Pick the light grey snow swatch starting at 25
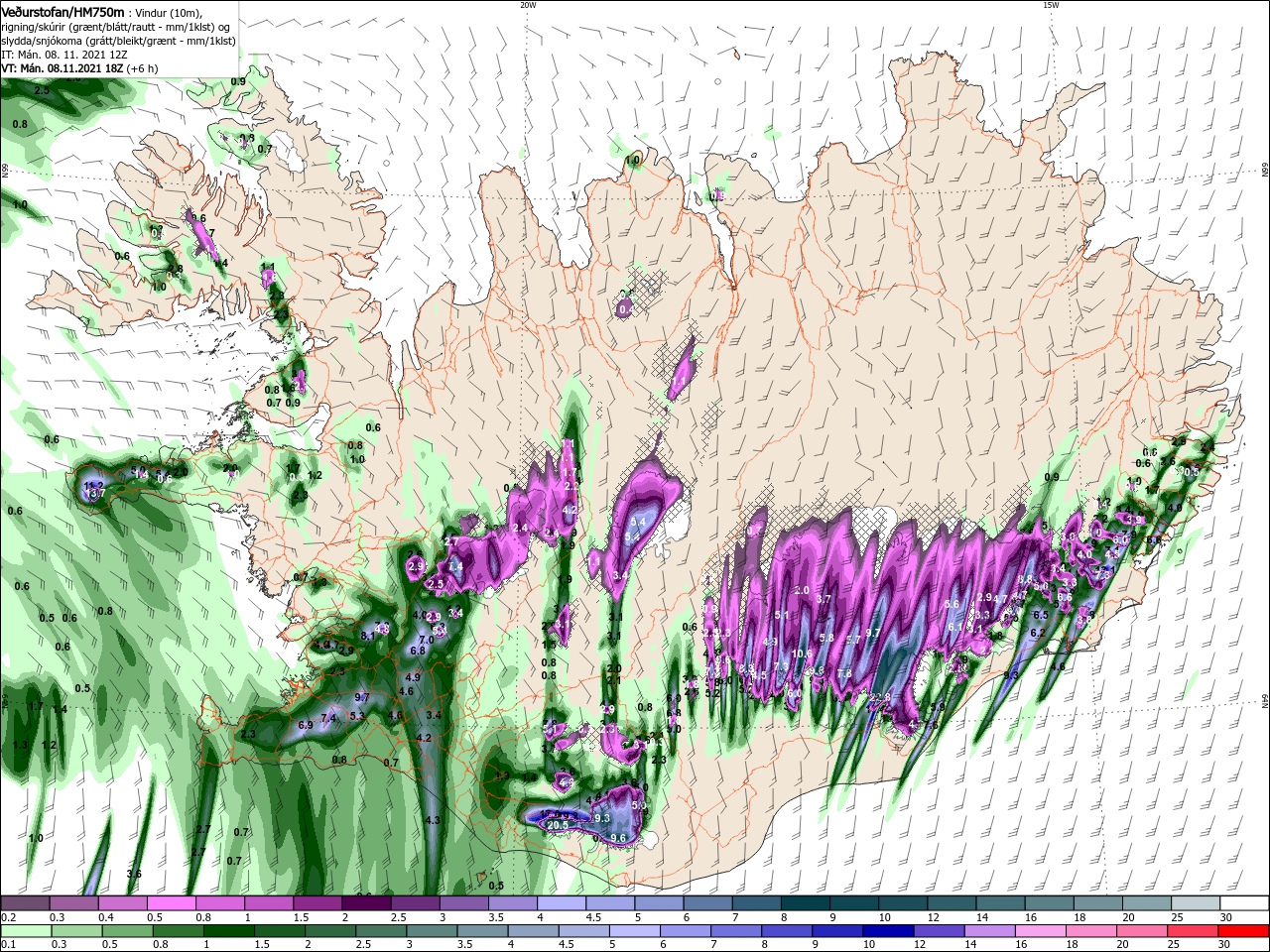 tap(1196, 903)
